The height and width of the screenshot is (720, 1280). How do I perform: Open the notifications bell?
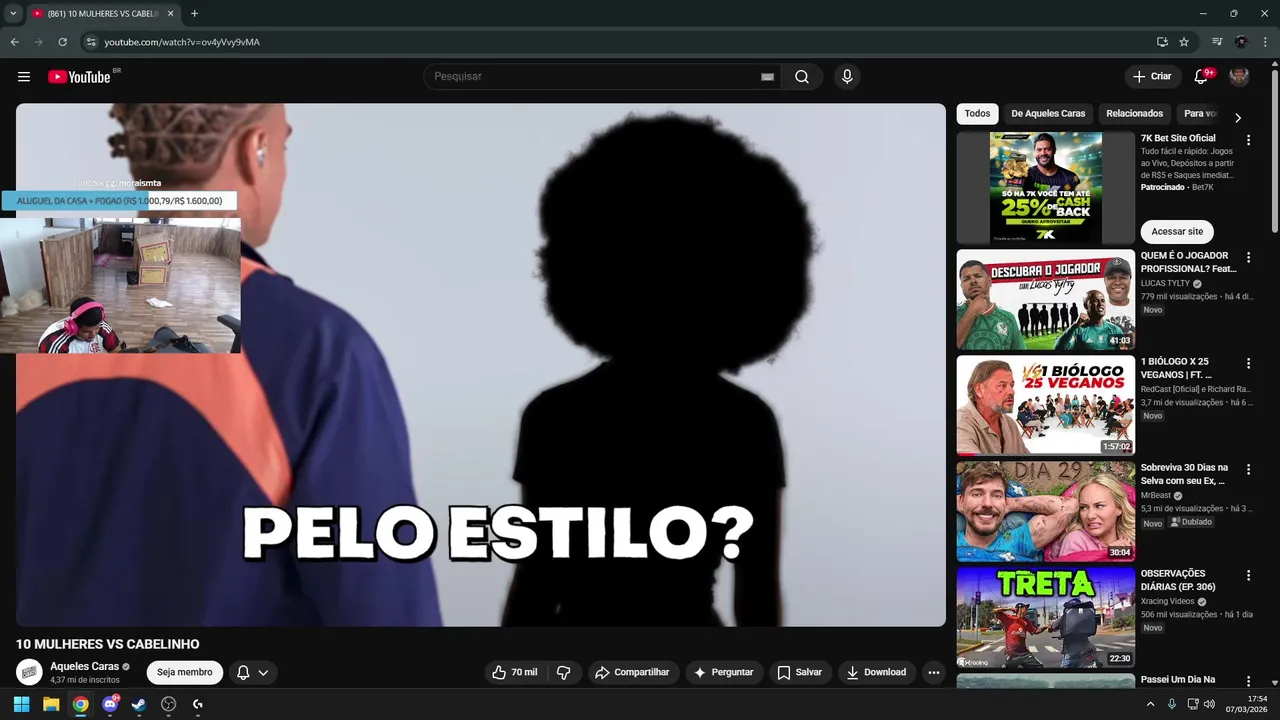(x=1201, y=77)
